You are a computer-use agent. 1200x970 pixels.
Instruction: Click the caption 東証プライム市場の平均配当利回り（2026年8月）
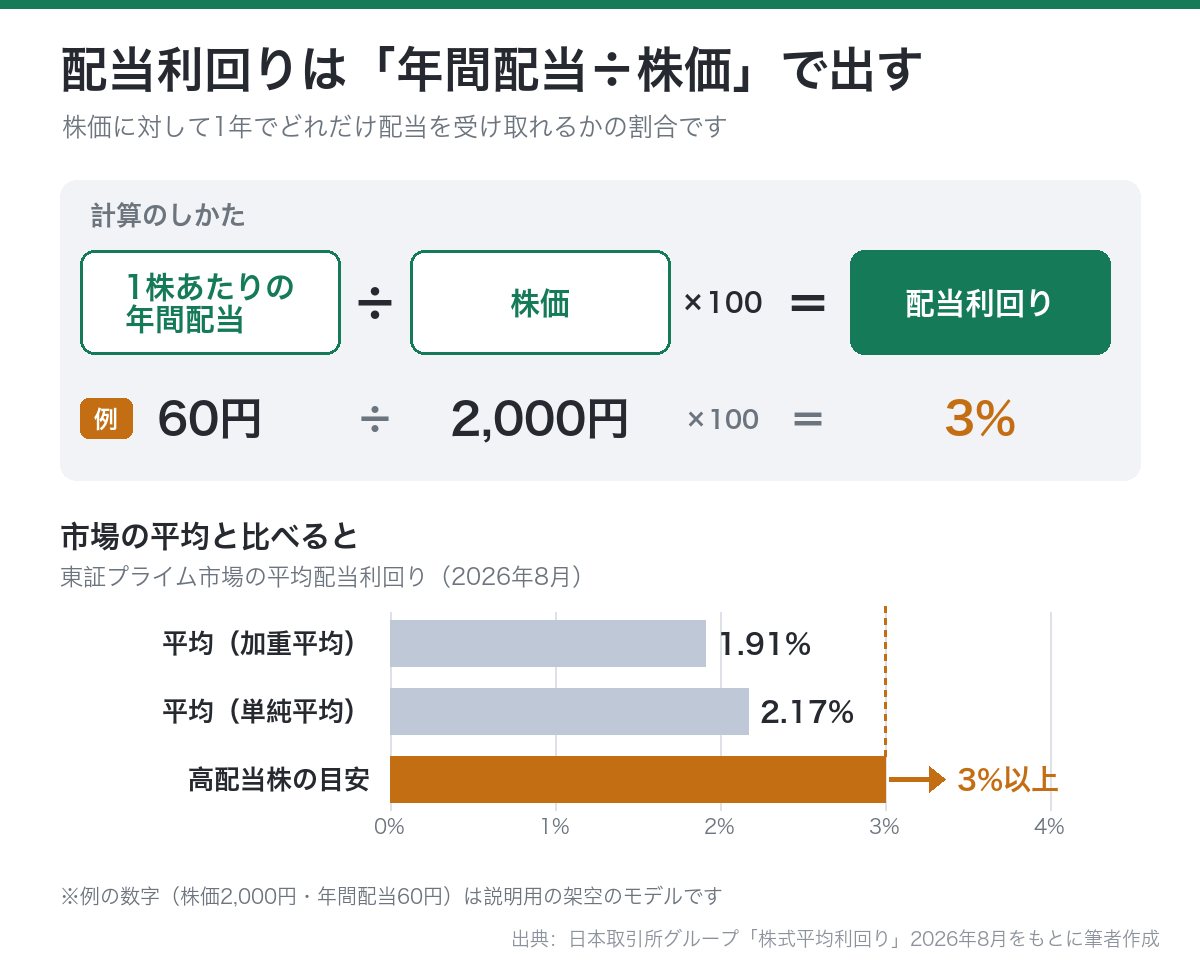pyautogui.click(x=322, y=577)
